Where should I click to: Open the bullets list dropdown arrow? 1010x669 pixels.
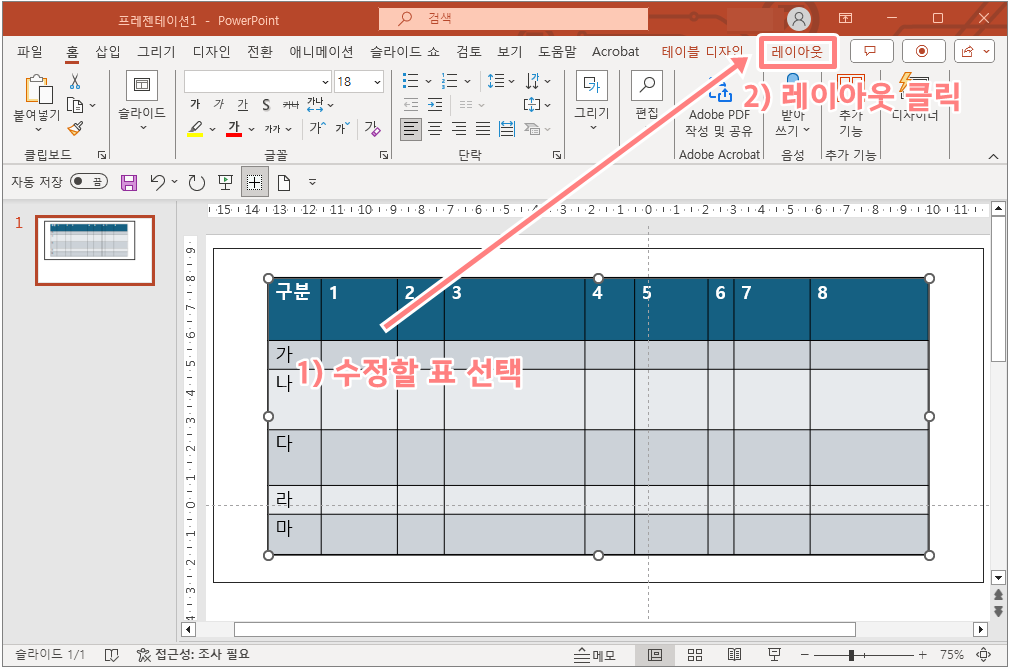(x=428, y=82)
